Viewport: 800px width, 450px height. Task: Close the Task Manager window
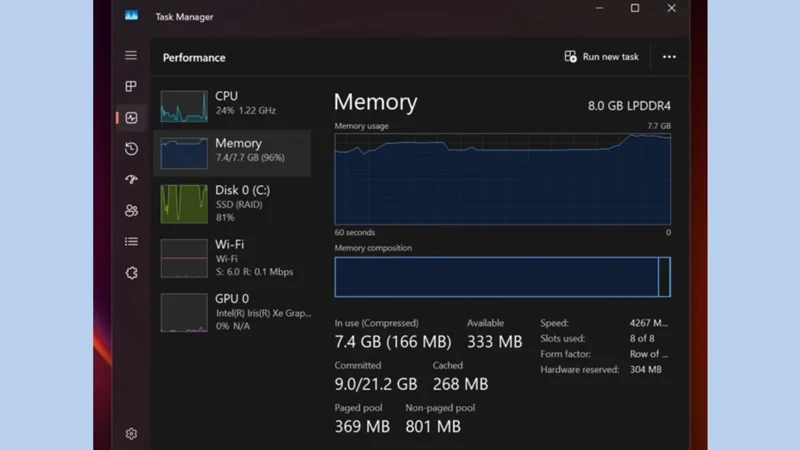(x=671, y=8)
